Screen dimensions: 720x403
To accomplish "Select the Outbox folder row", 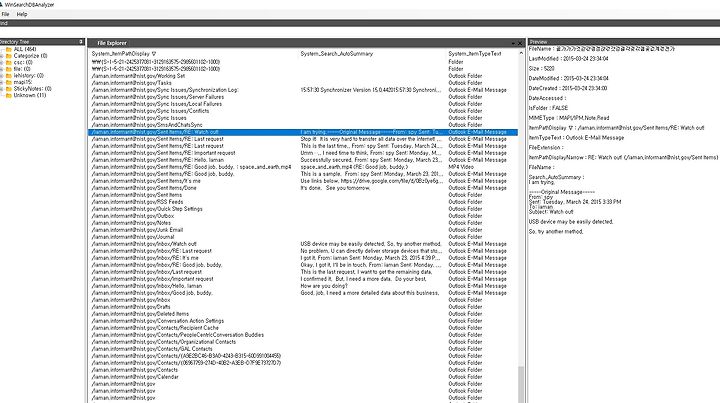I will [x=303, y=216].
